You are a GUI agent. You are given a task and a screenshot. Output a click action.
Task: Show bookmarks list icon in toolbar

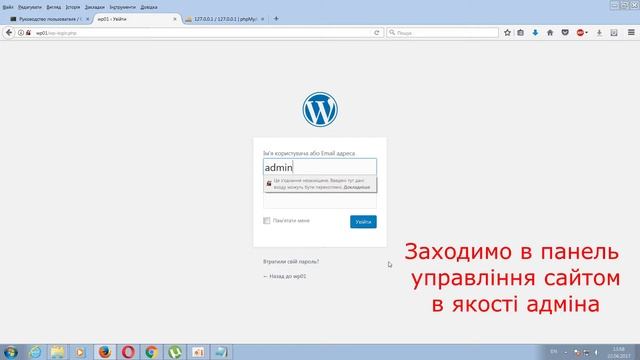pyautogui.click(x=520, y=33)
